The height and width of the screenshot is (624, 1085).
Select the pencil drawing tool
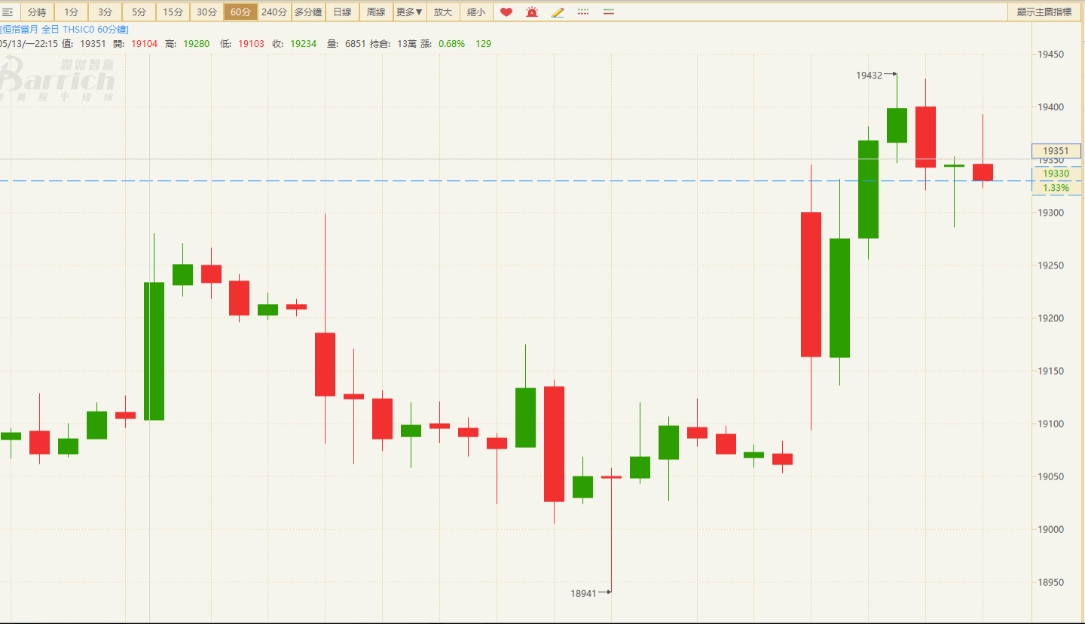pyautogui.click(x=558, y=12)
